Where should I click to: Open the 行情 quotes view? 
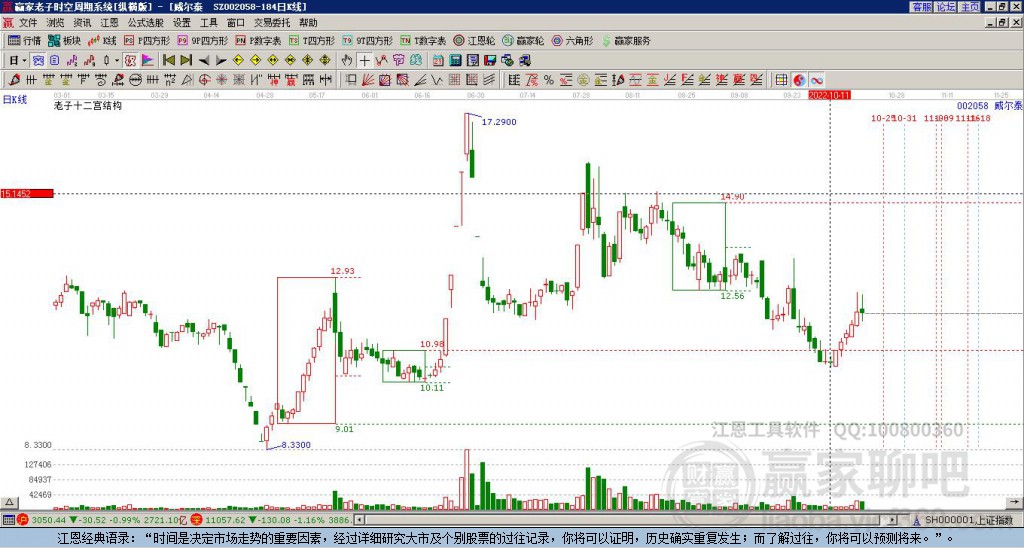(25, 40)
